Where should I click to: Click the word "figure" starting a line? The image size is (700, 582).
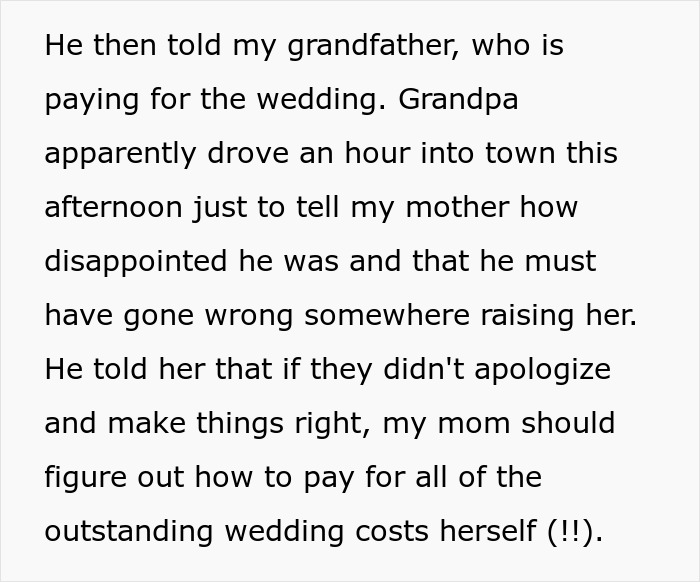(x=86, y=478)
